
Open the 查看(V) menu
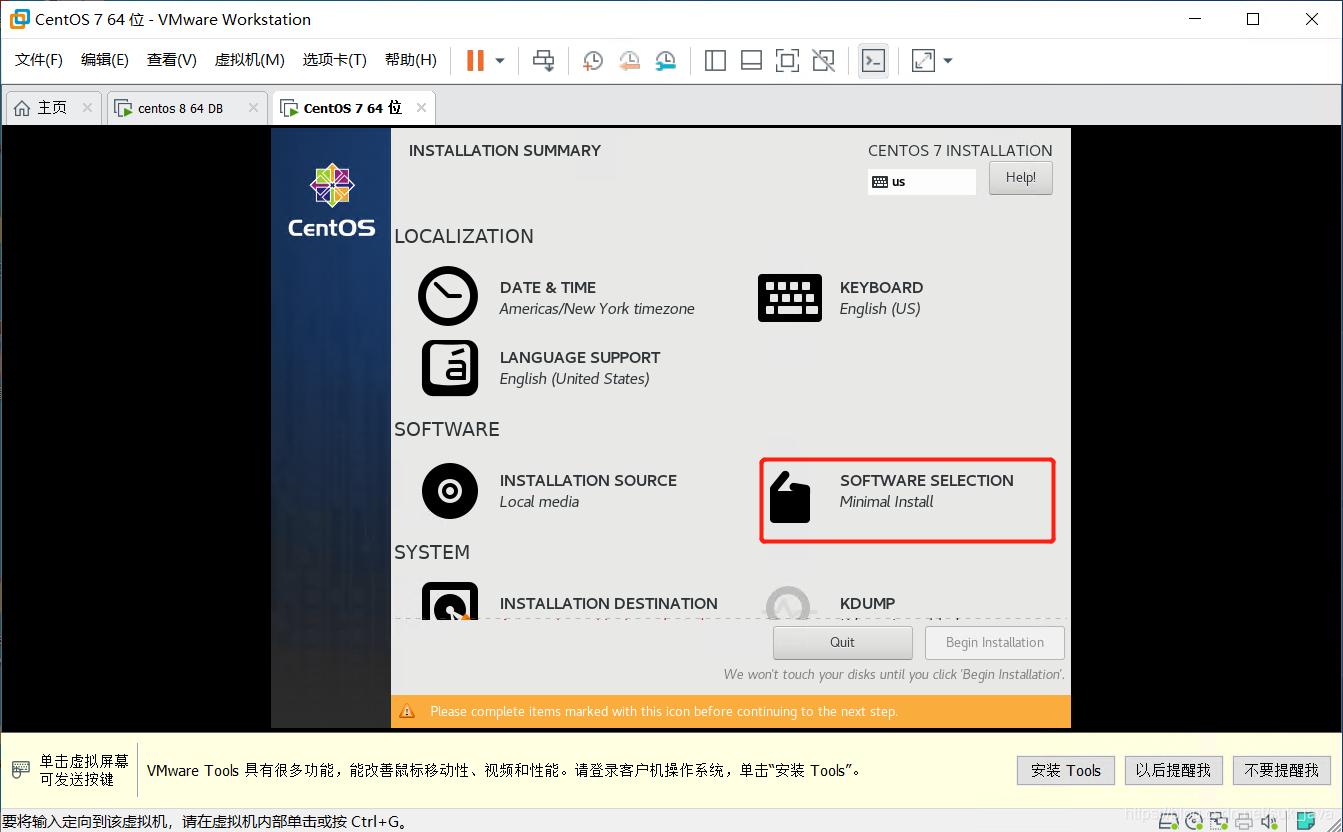point(172,60)
